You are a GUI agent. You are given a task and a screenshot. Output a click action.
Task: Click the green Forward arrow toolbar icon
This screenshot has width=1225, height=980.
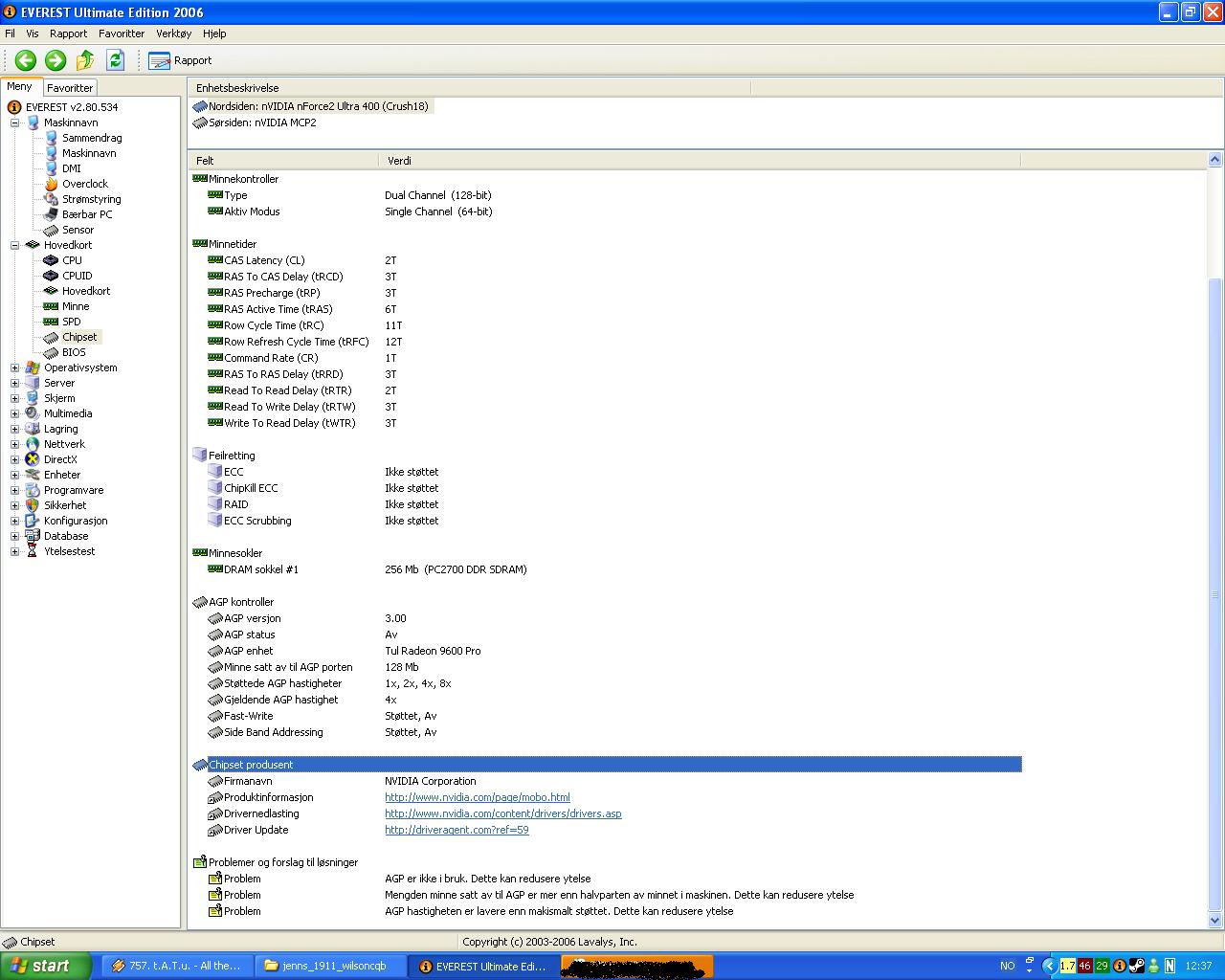point(56,60)
